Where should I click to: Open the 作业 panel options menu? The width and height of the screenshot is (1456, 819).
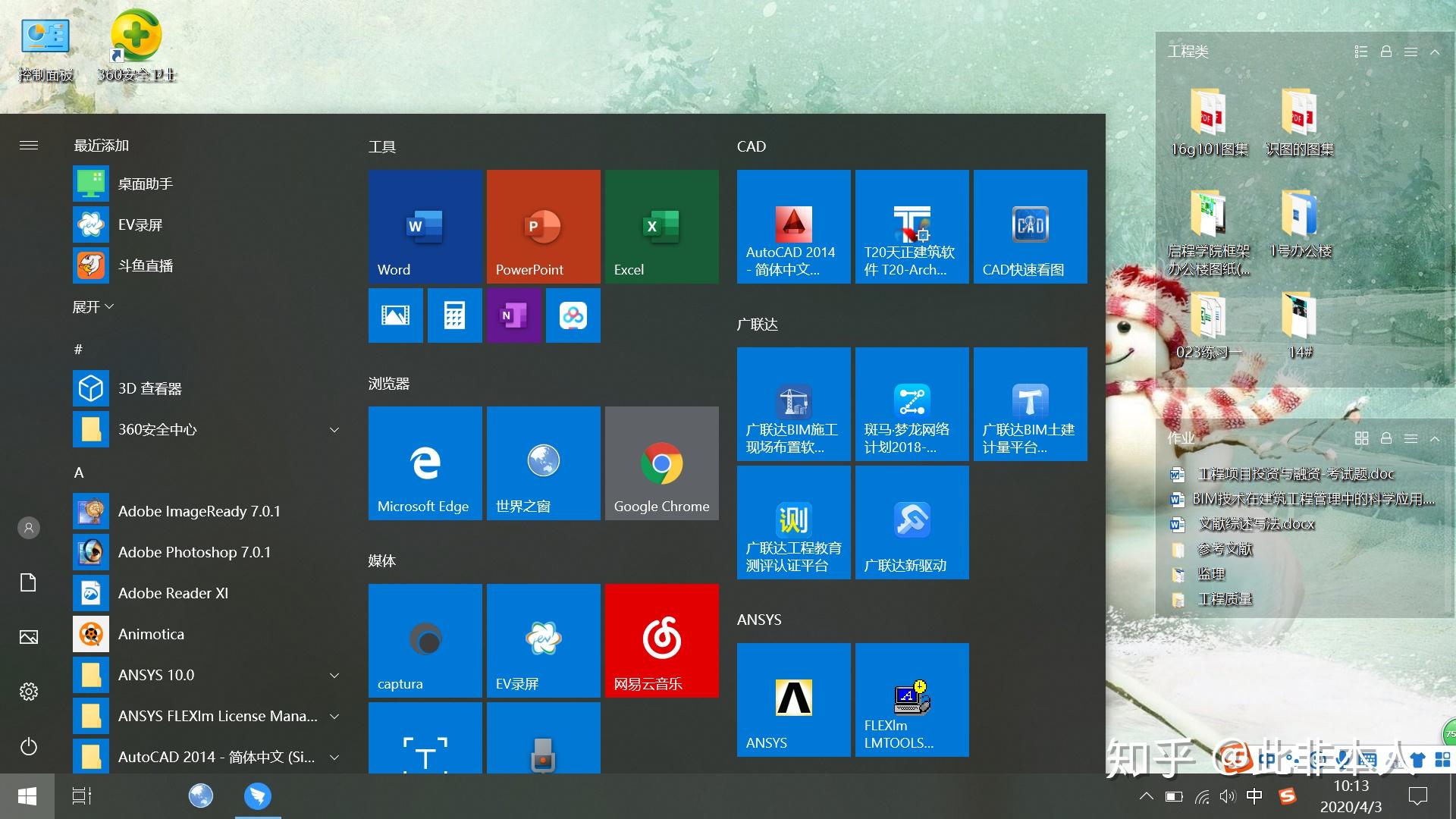point(1410,438)
